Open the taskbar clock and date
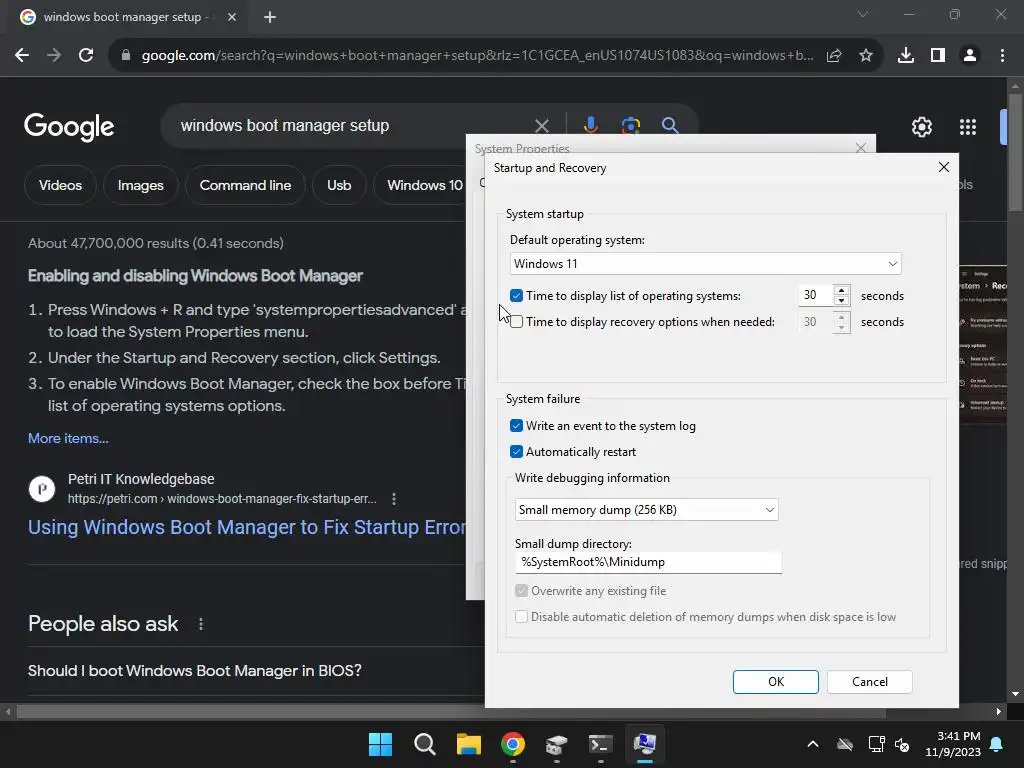This screenshot has height=768, width=1024. pos(953,744)
